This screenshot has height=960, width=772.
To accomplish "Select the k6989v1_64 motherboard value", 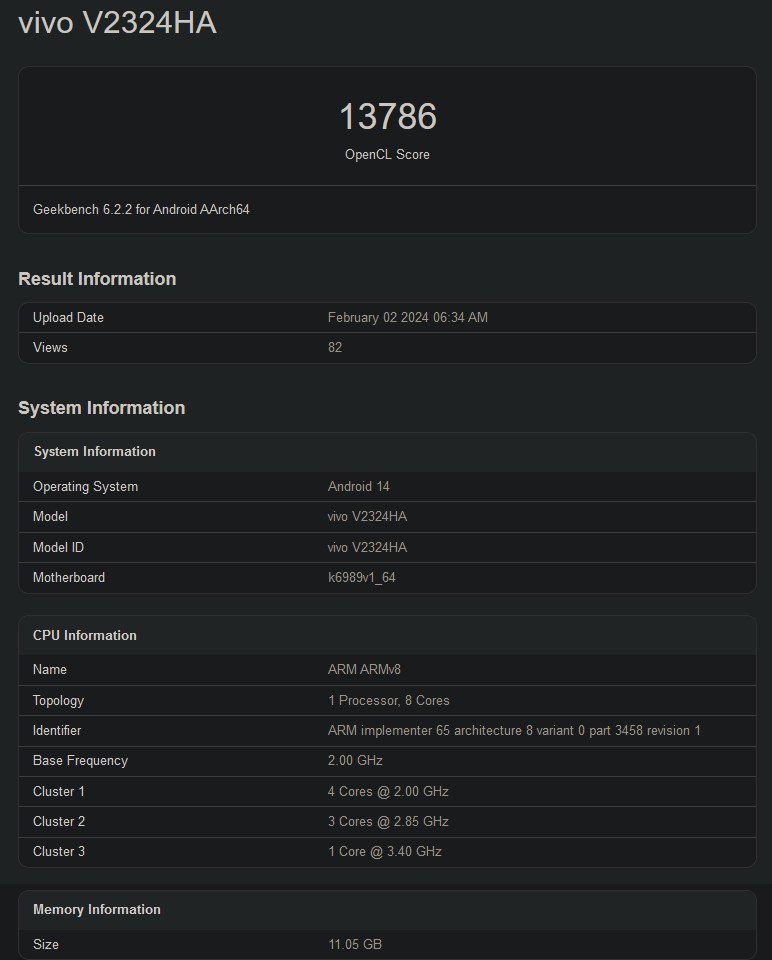I will (362, 577).
